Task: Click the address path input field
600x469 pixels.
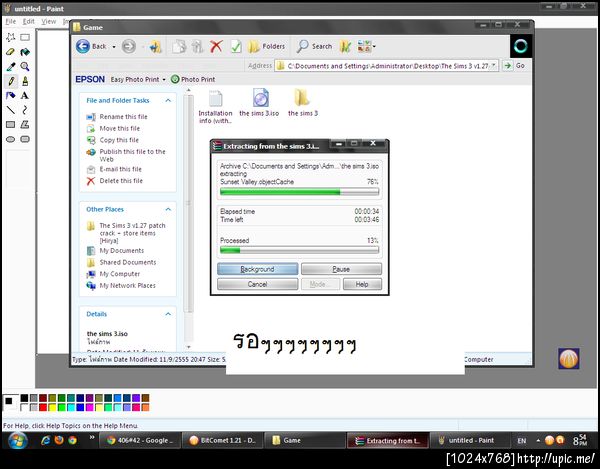Action: (x=387, y=65)
